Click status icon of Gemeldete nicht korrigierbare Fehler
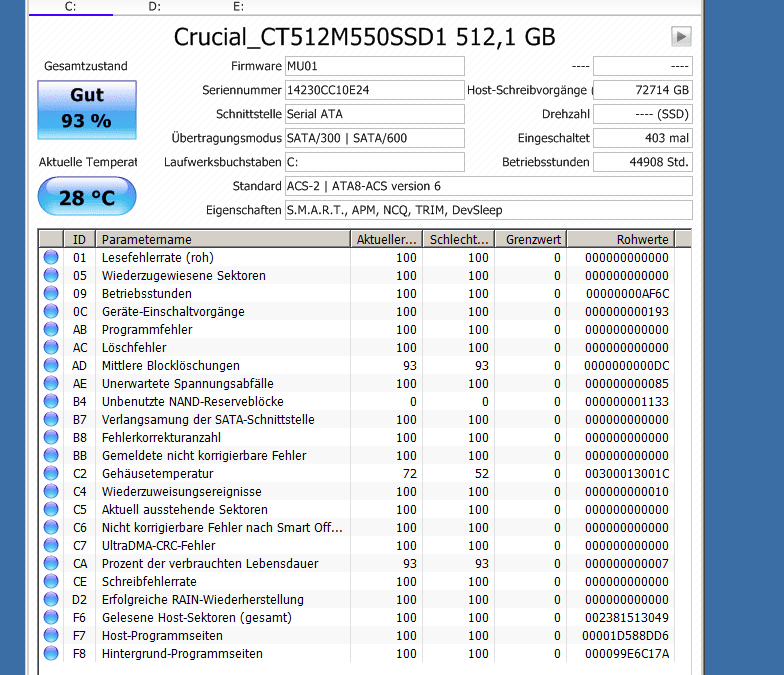The width and height of the screenshot is (784, 675). pyautogui.click(x=51, y=455)
